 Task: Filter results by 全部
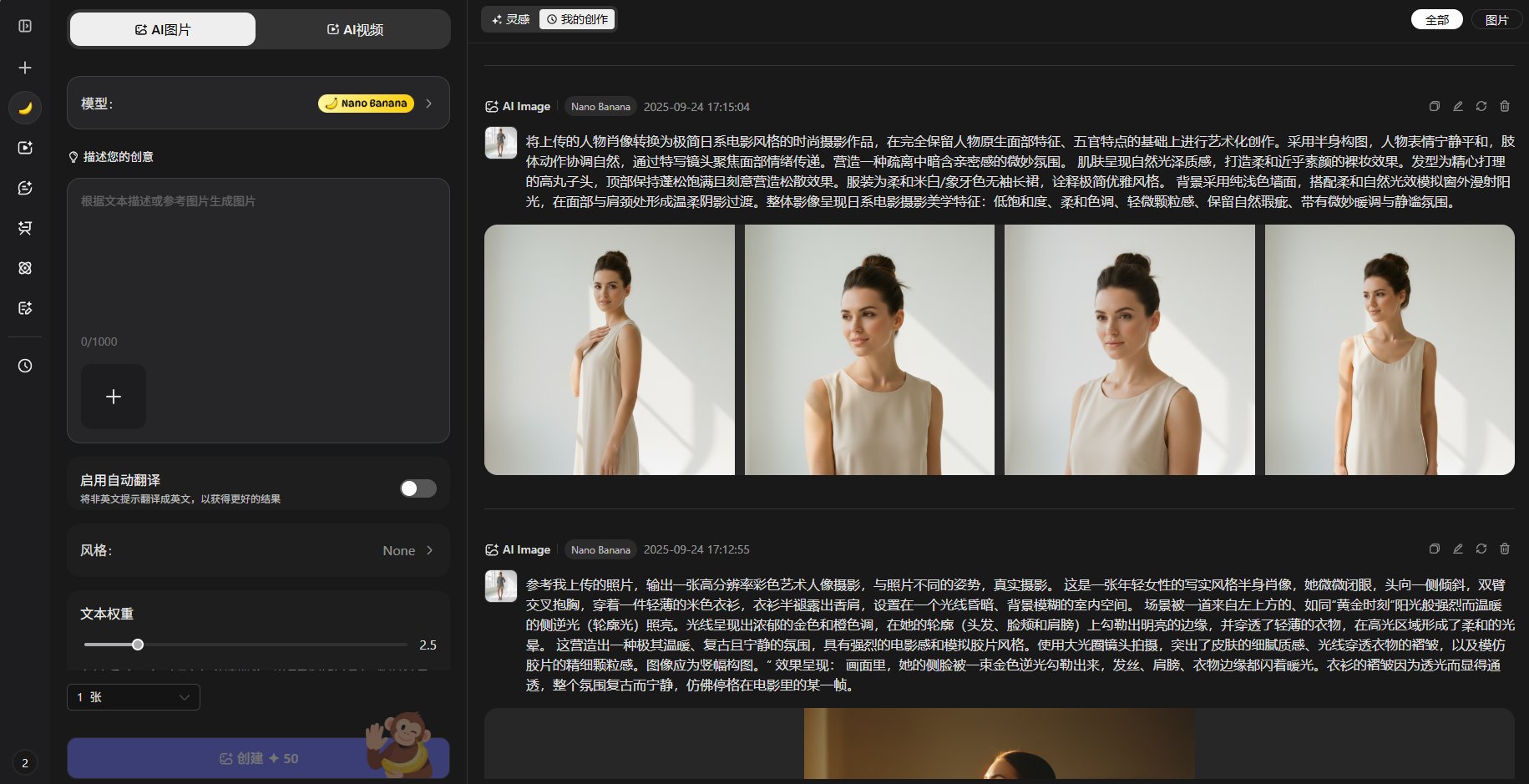1437,19
